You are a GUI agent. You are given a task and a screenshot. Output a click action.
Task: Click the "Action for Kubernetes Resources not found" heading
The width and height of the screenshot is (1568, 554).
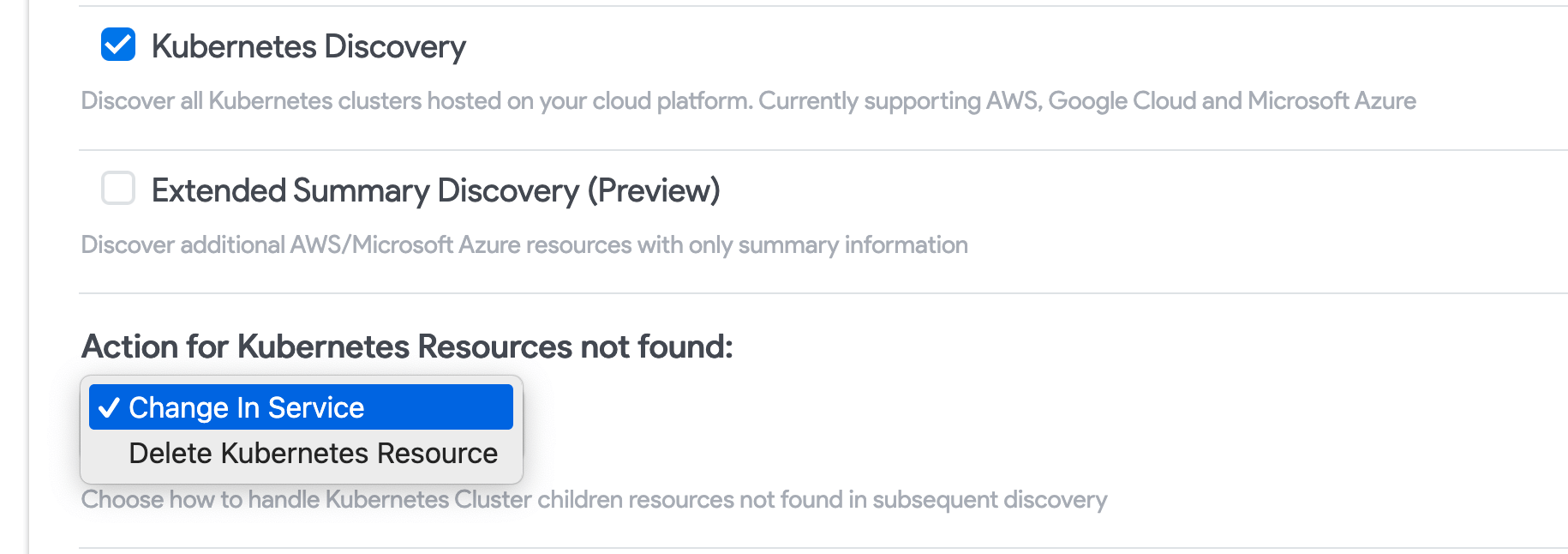tap(406, 346)
